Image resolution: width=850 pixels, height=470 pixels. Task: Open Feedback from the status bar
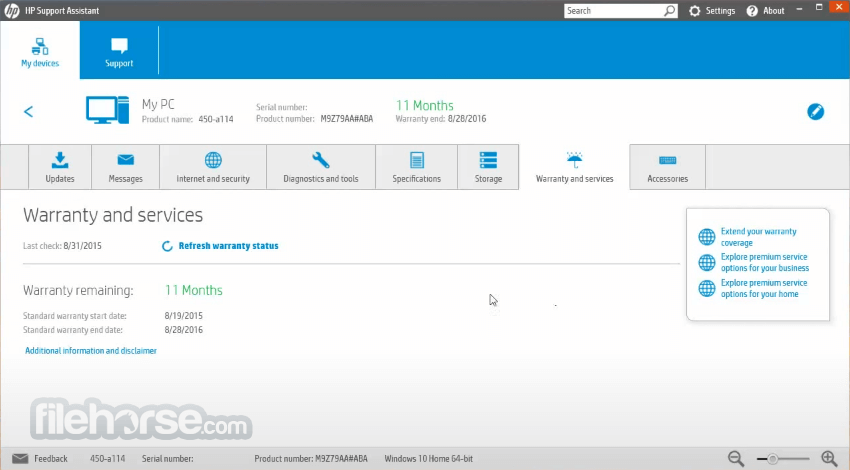click(50, 459)
